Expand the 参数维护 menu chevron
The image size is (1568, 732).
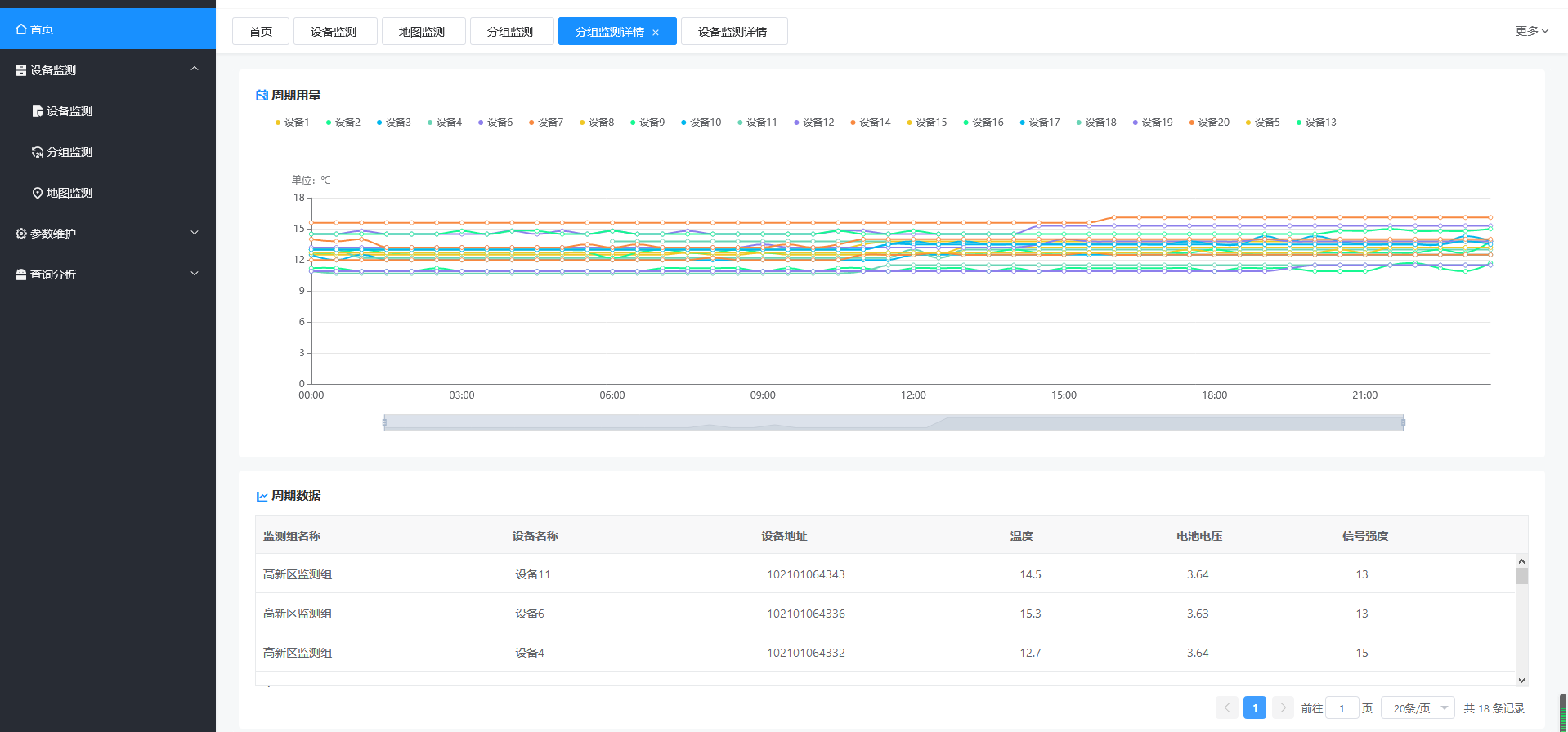pos(195,233)
